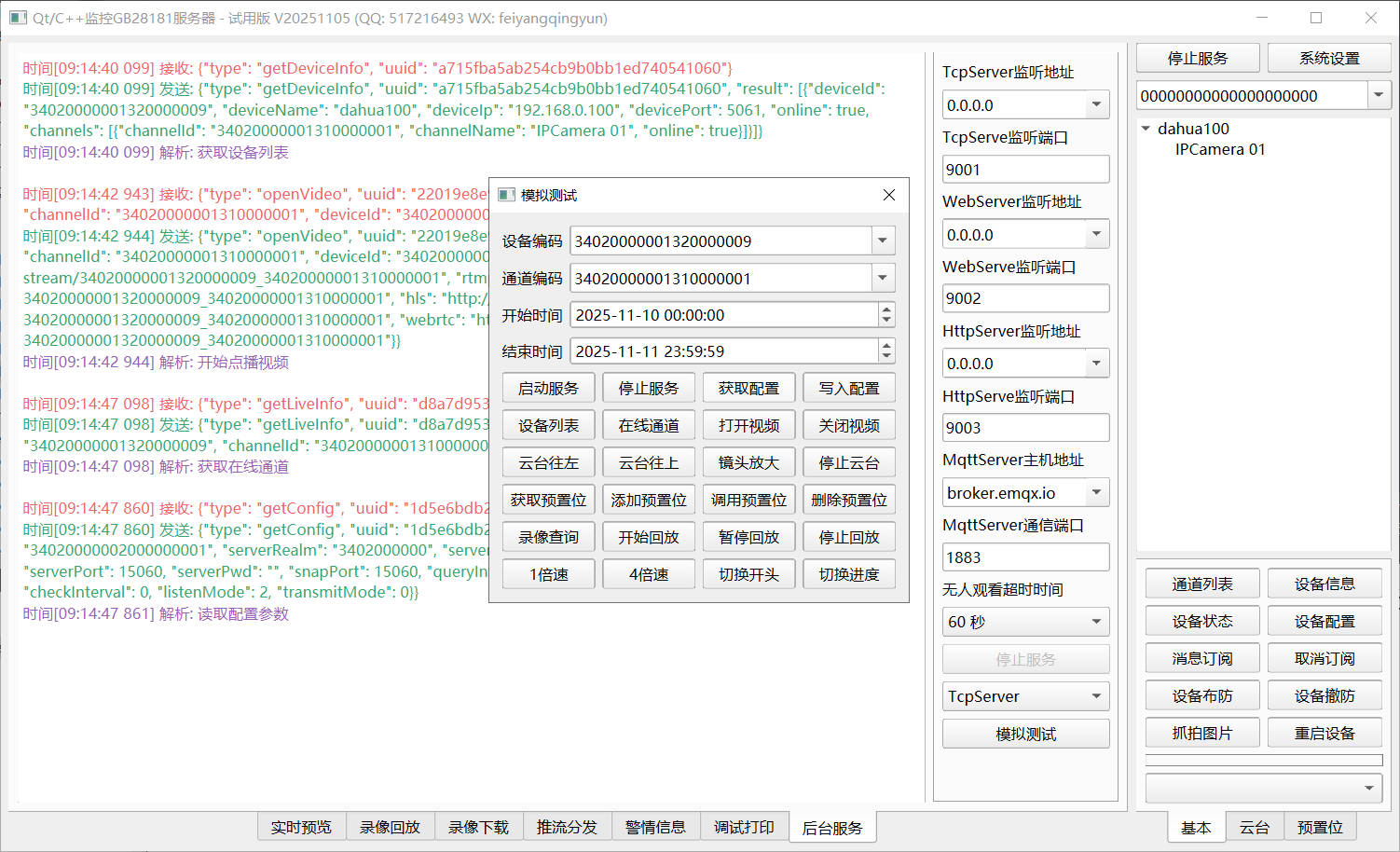This screenshot has width=1400, height=852.
Task: Click the 系统设置 button
Action: tap(1329, 58)
